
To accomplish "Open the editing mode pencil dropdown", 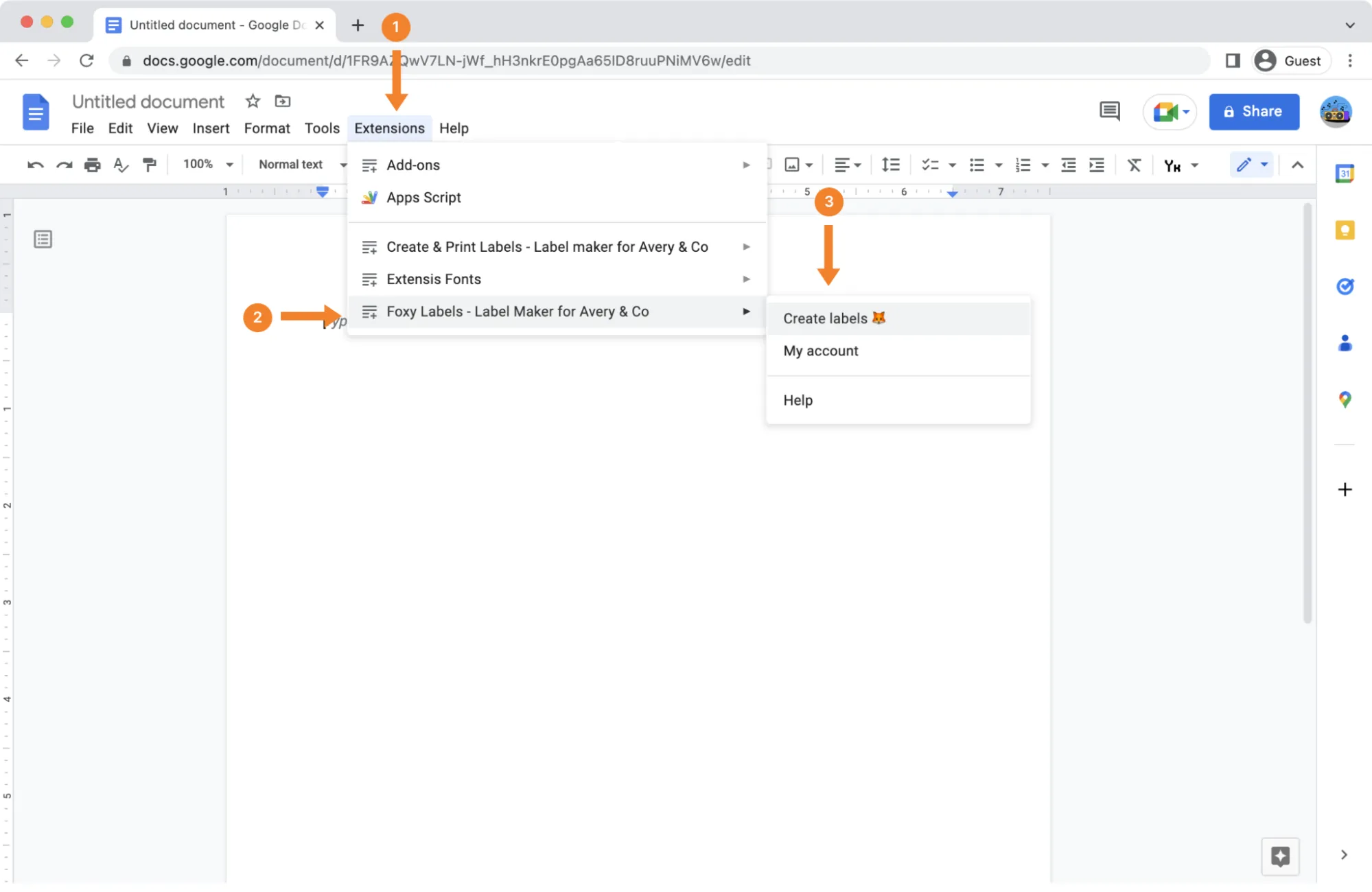I will click(x=1252, y=165).
